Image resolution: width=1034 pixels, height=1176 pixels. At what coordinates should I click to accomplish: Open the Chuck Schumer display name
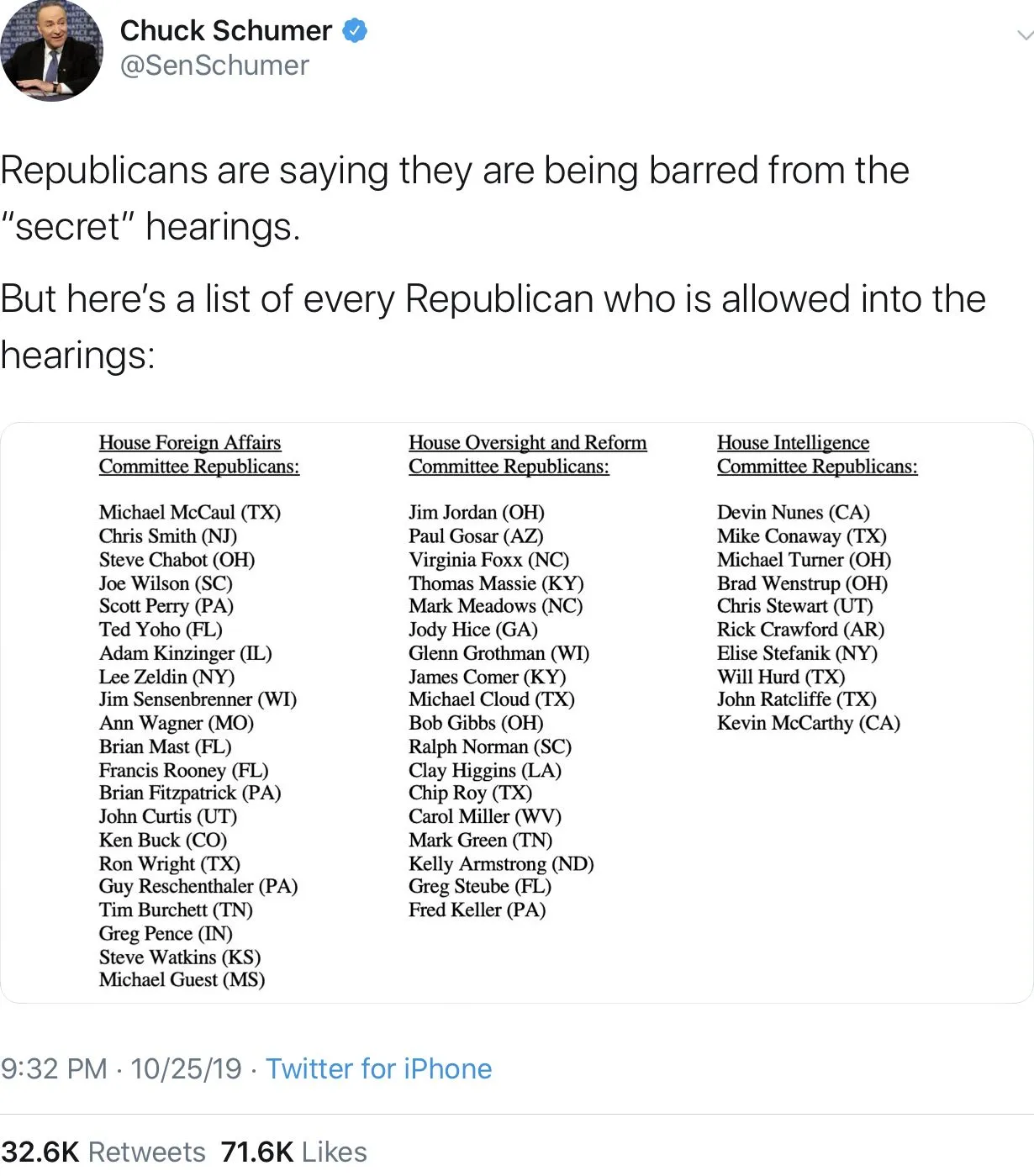click(225, 31)
